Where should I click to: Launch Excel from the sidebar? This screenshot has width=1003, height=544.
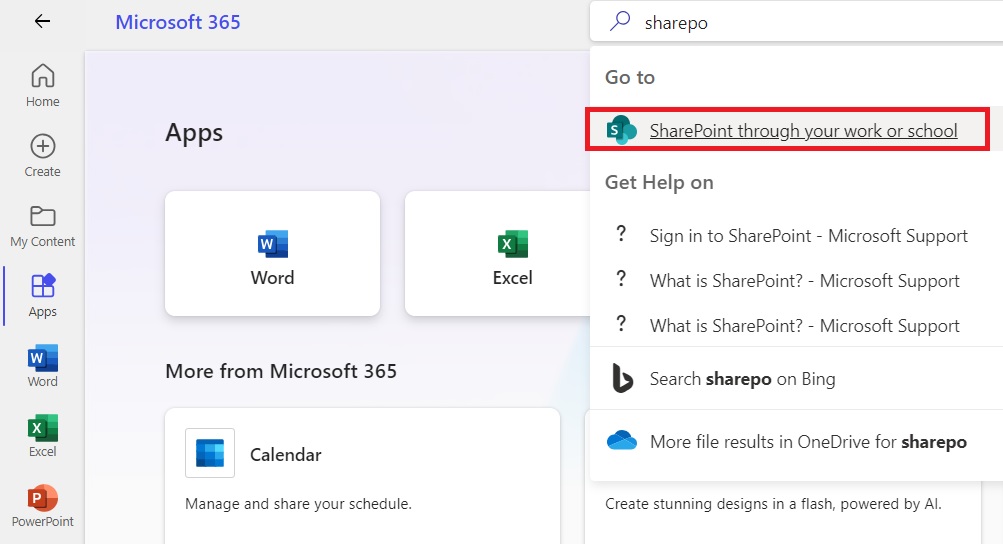click(42, 436)
